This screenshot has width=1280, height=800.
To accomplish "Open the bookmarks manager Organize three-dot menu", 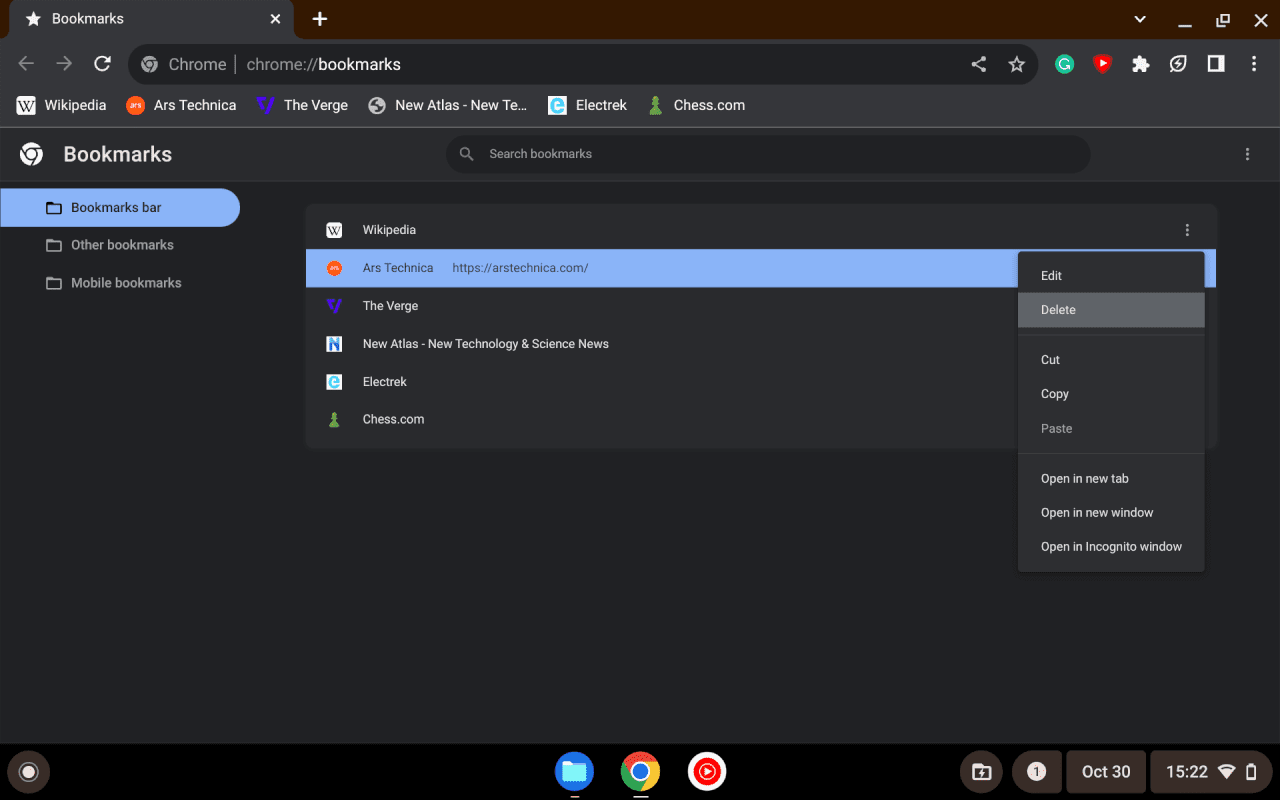I will [x=1247, y=154].
